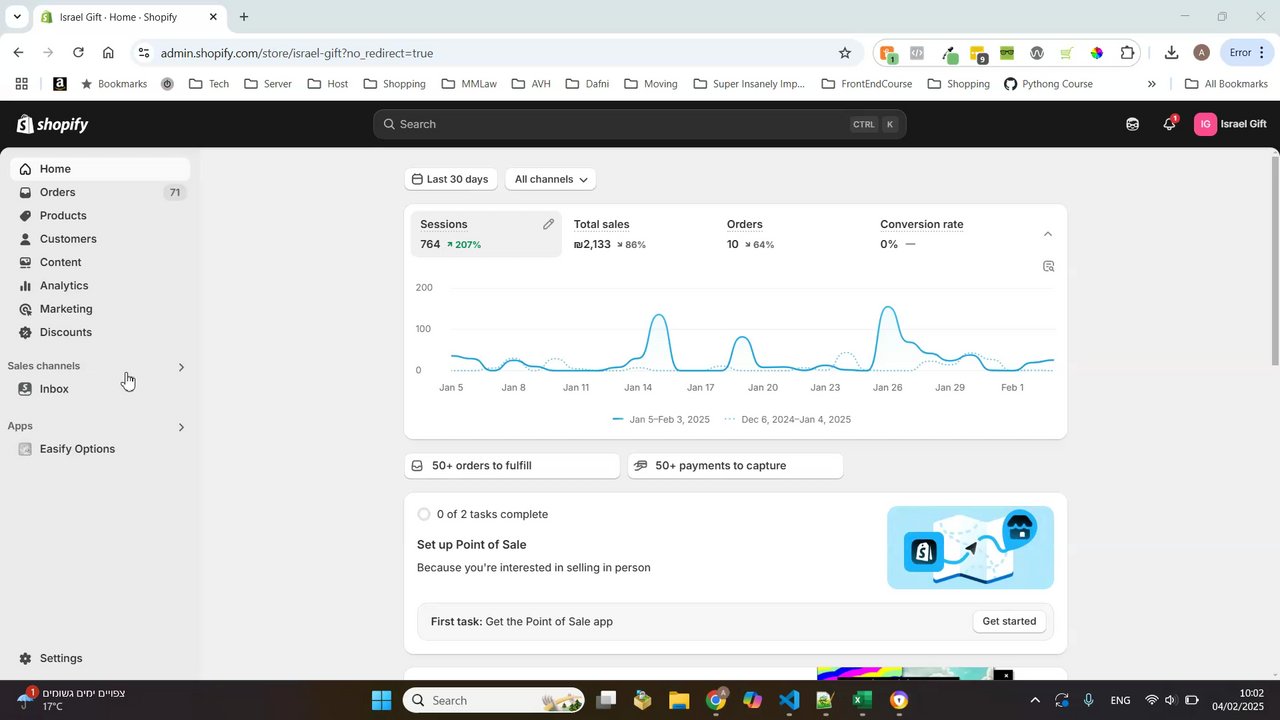Viewport: 1280px width, 720px height.
Task: Open the All Bookmarks folder
Action: (1227, 84)
